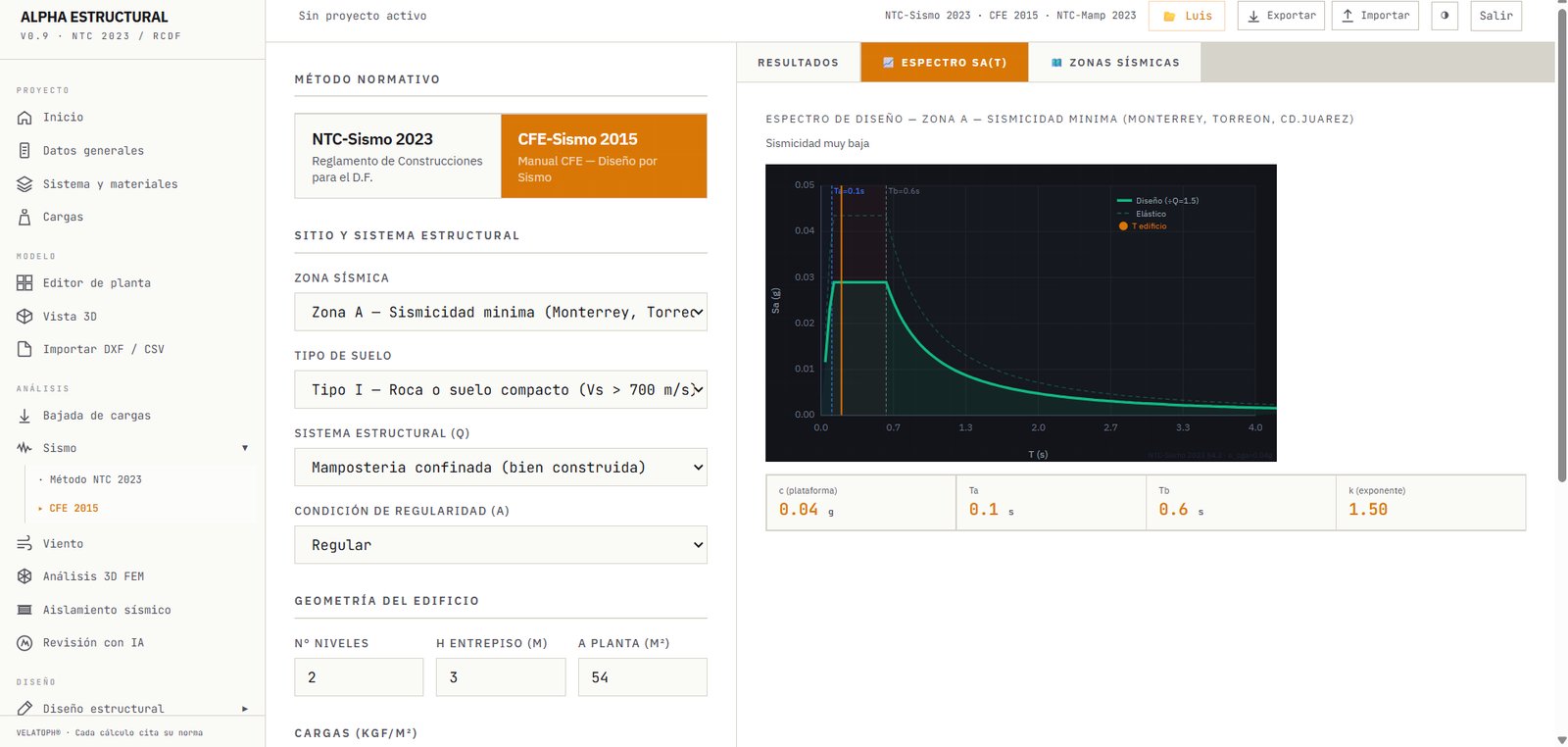Click the N° niveles input field

359,677
